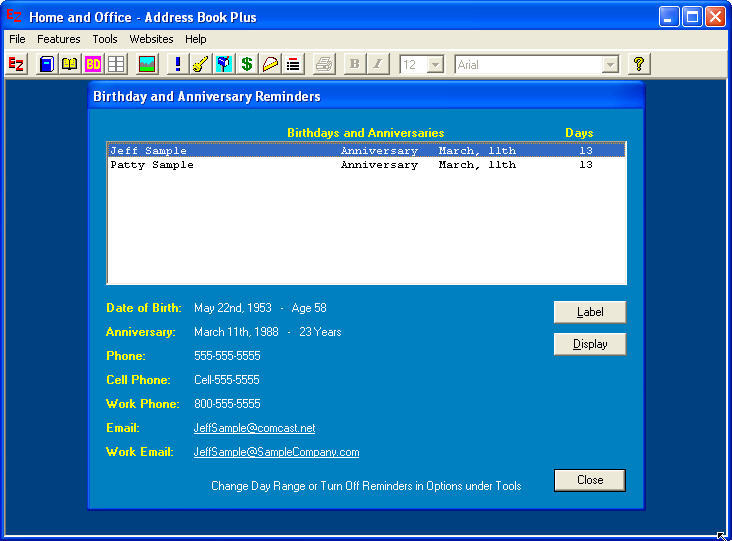Screen dimensions: 732x541
Task: Click the Birthdays and Anniversaries header
Action: pos(366,133)
